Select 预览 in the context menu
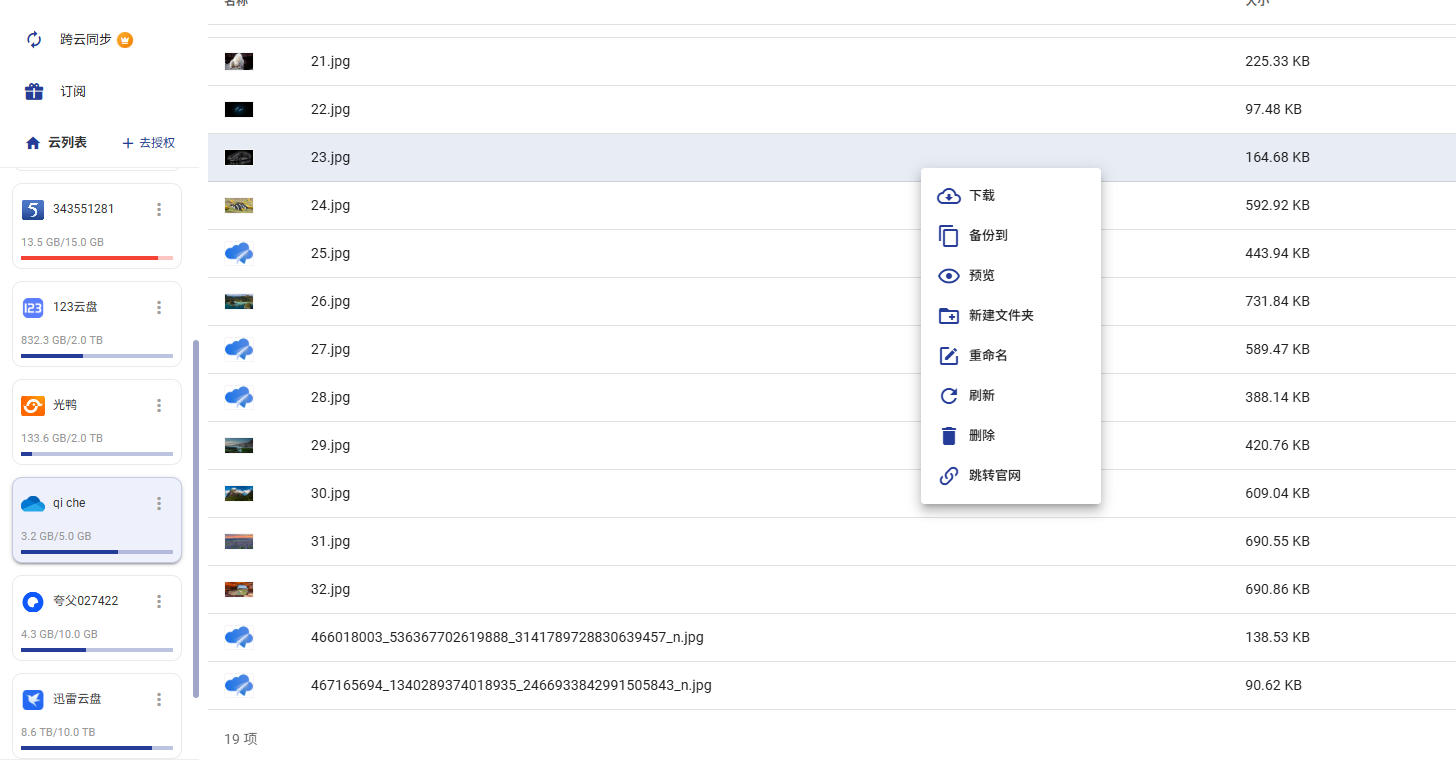Image resolution: width=1456 pixels, height=776 pixels. tap(1011, 276)
